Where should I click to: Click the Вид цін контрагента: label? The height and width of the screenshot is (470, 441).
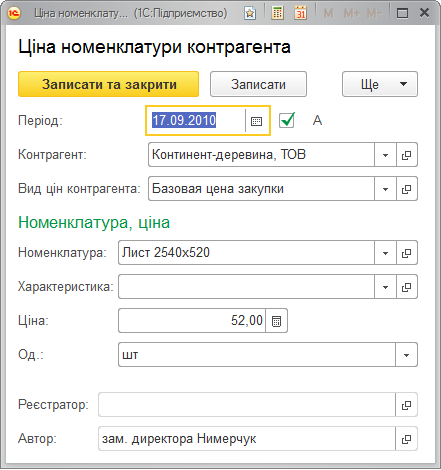coord(79,189)
